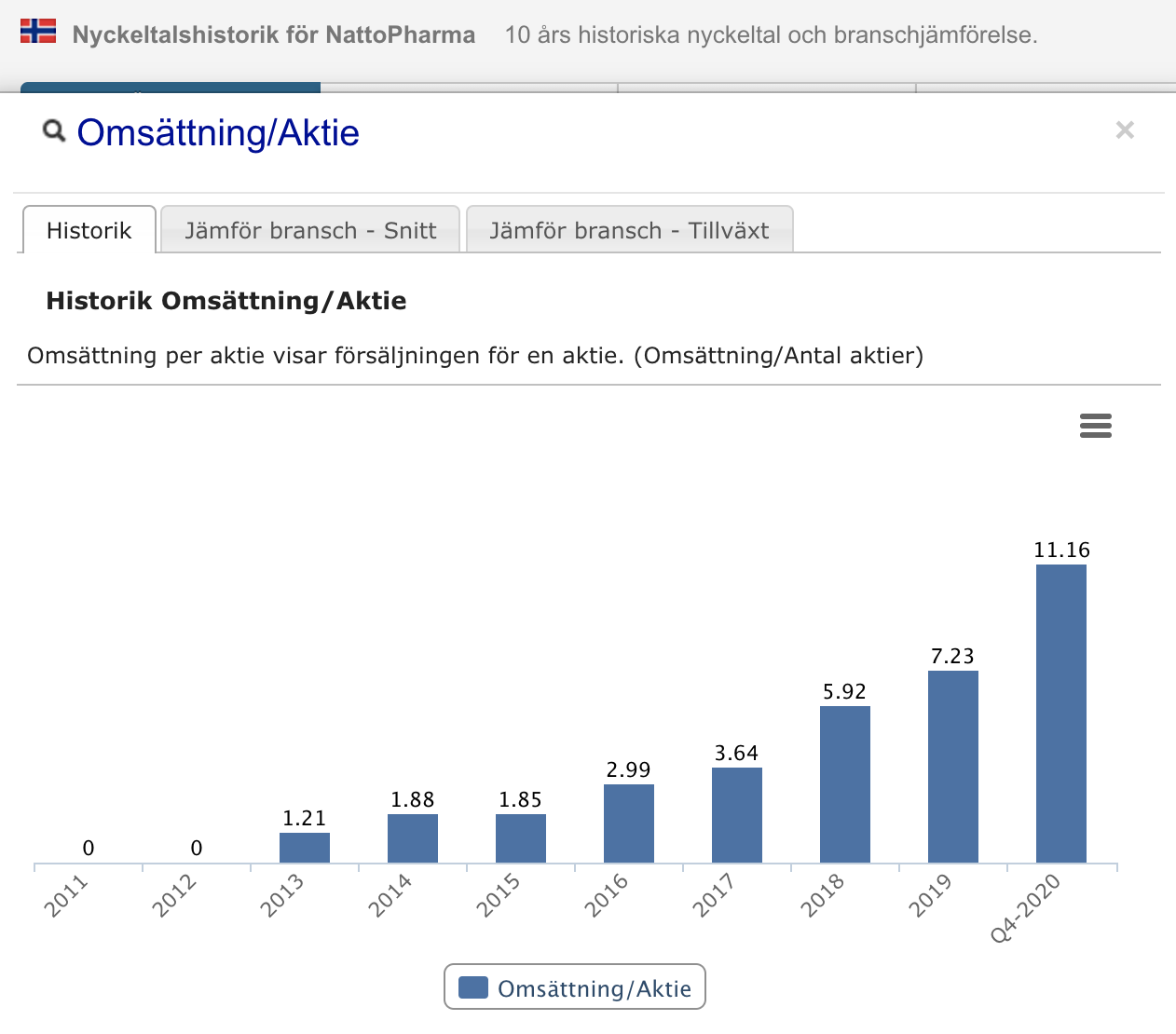Image resolution: width=1176 pixels, height=1034 pixels.
Task: Click the Norwegian flag icon
Action: pos(38,32)
